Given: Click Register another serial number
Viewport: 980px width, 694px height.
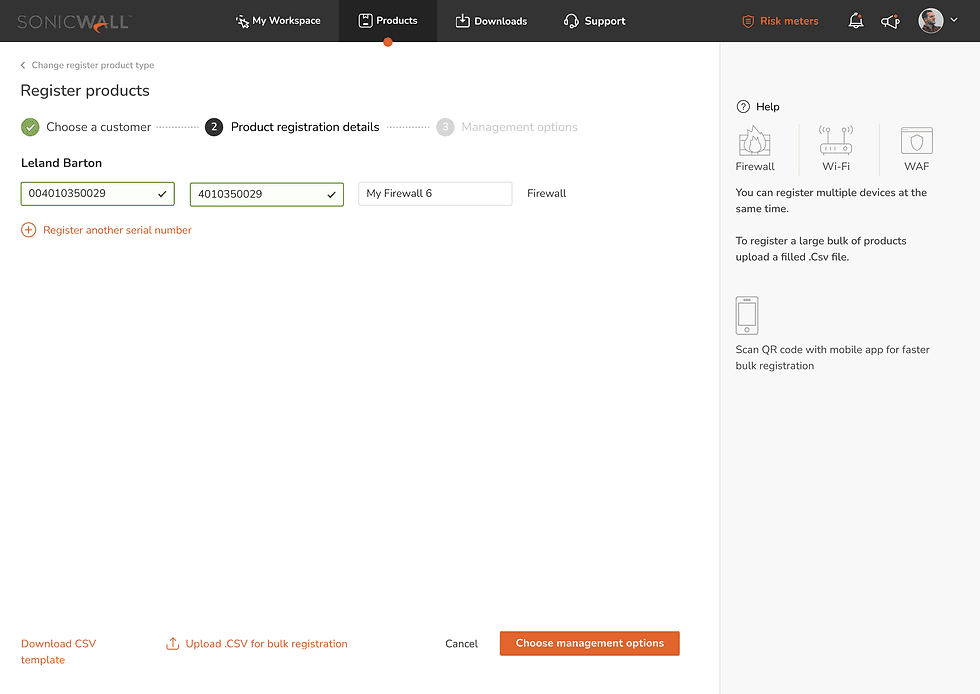Looking at the screenshot, I should pos(118,230).
